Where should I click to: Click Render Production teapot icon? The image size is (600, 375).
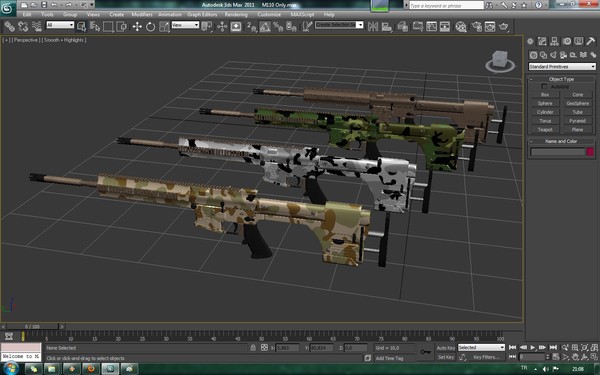coord(504,26)
